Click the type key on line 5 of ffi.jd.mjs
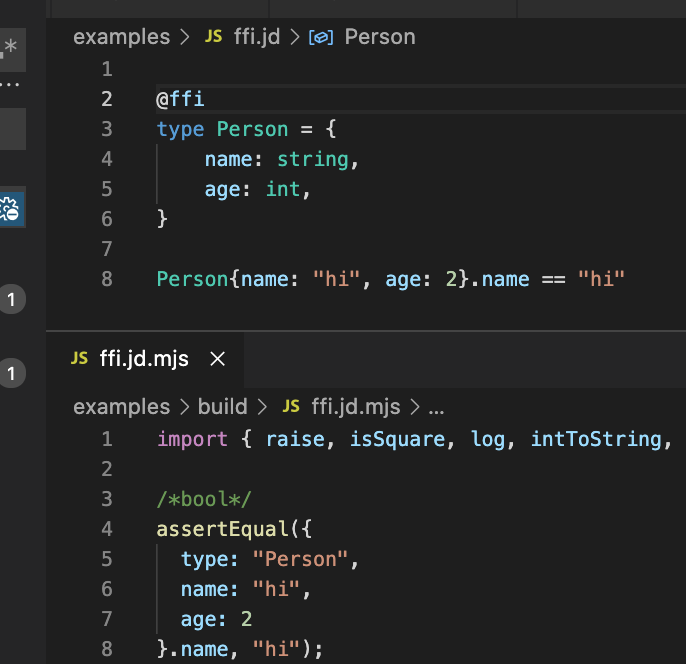686x664 pixels. [x=204, y=559]
